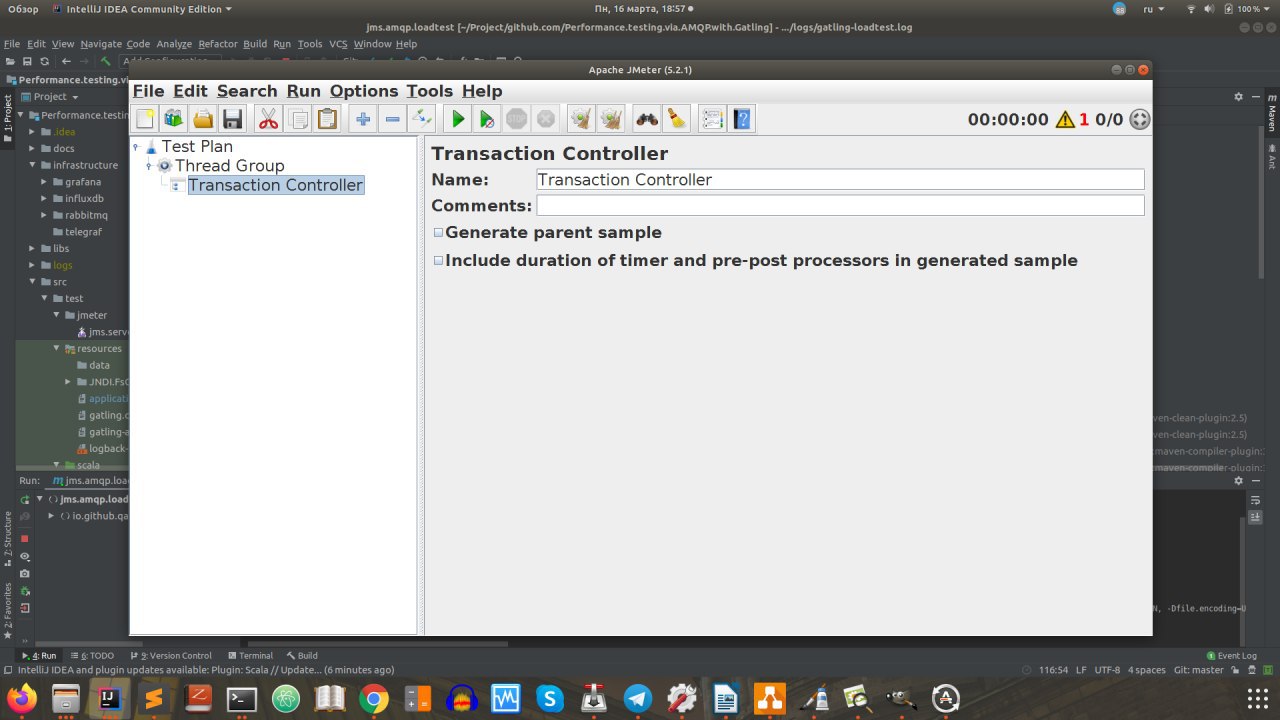Open the Event Log in IntelliJ
Viewport: 1280px width, 720px height.
[1231, 656]
